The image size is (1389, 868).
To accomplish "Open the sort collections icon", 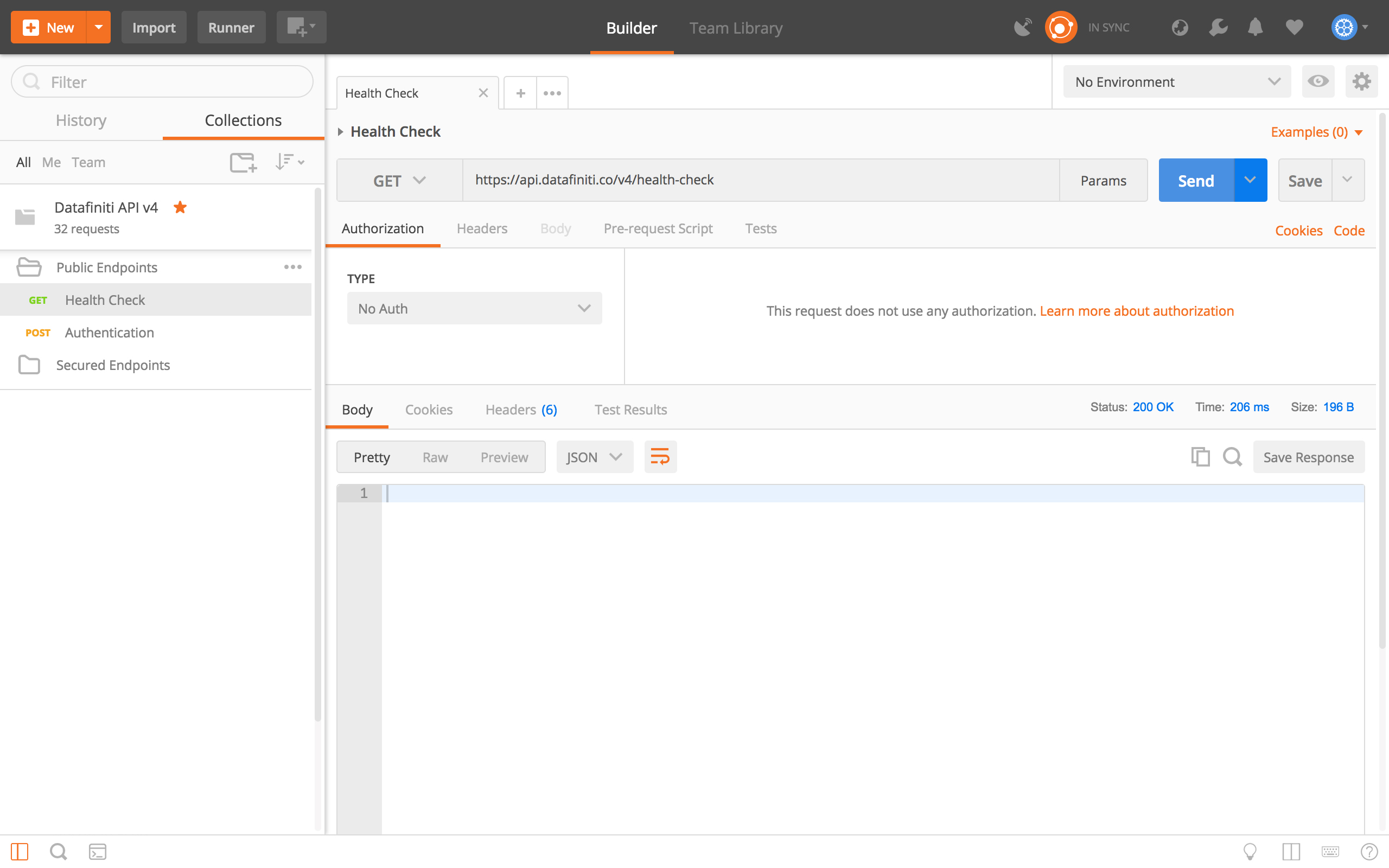I will click(x=289, y=162).
